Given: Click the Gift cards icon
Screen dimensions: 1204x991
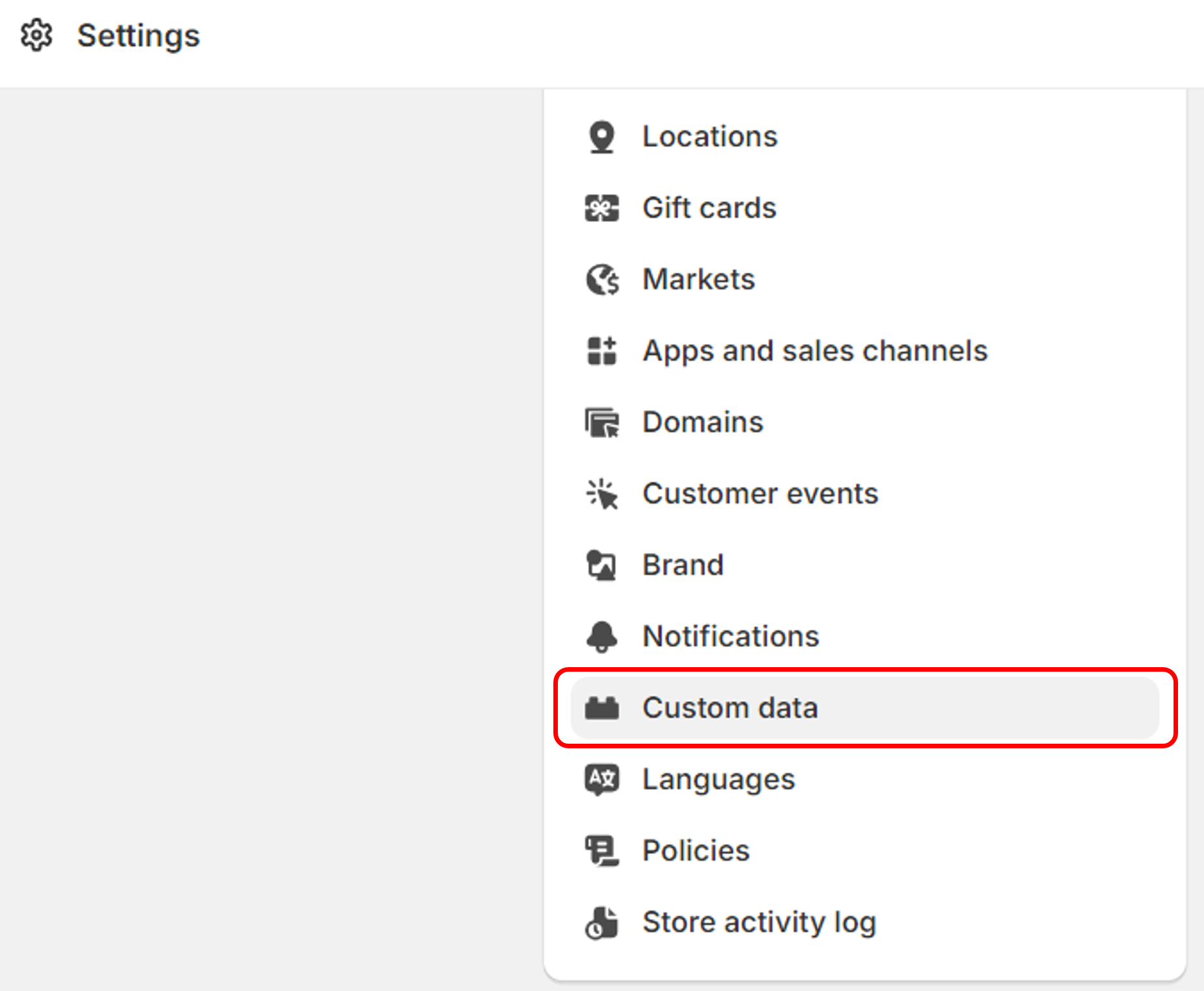Looking at the screenshot, I should (601, 208).
